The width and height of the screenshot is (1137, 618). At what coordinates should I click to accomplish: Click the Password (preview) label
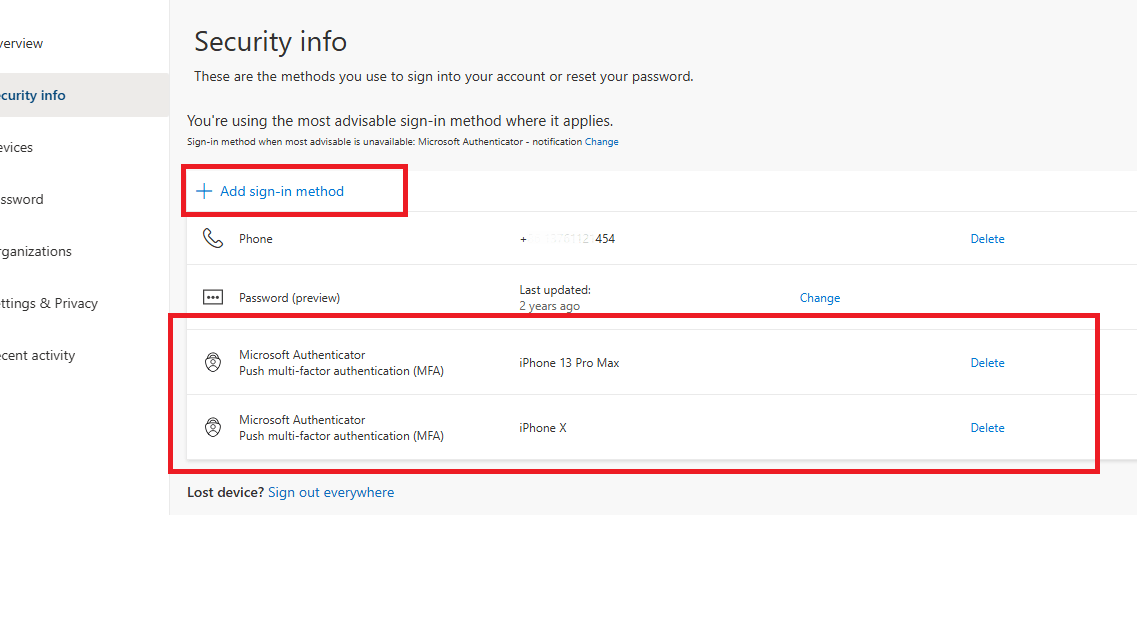[289, 298]
